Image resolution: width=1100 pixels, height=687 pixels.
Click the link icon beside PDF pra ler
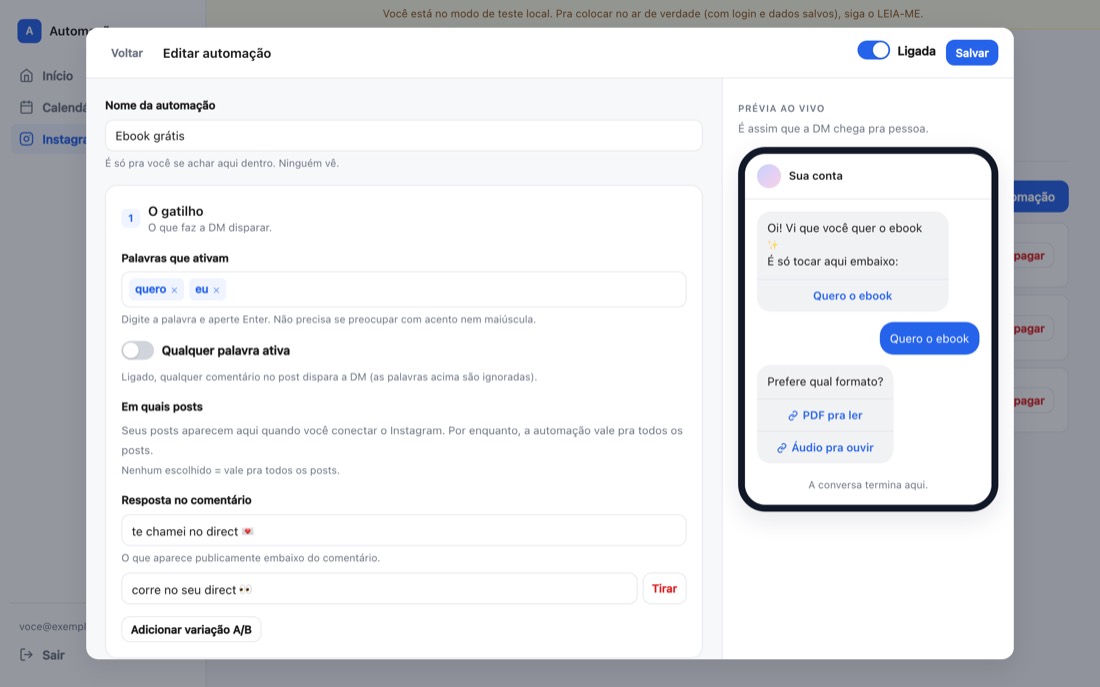click(x=793, y=415)
